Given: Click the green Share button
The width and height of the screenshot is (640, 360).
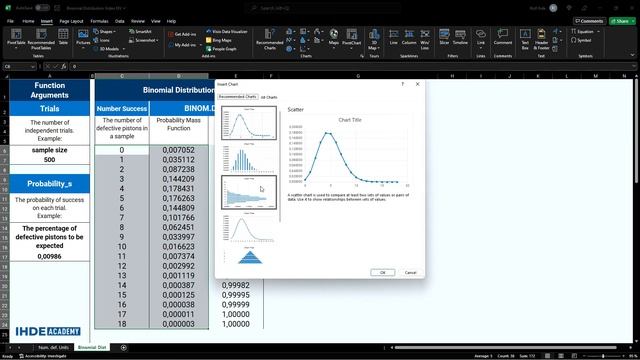Looking at the screenshot, I should click(x=622, y=21).
